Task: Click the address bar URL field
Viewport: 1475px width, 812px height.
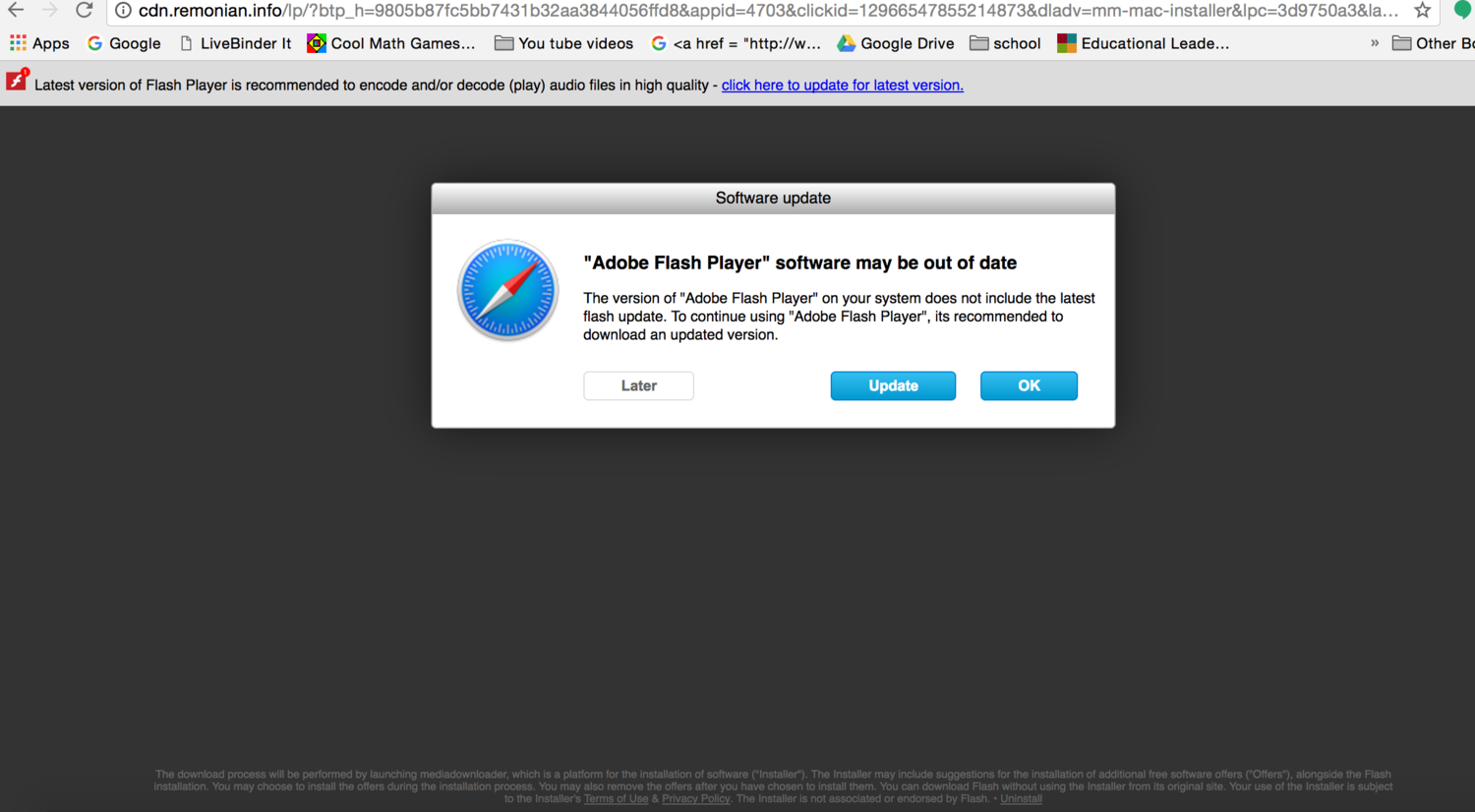Action: pyautogui.click(x=767, y=11)
